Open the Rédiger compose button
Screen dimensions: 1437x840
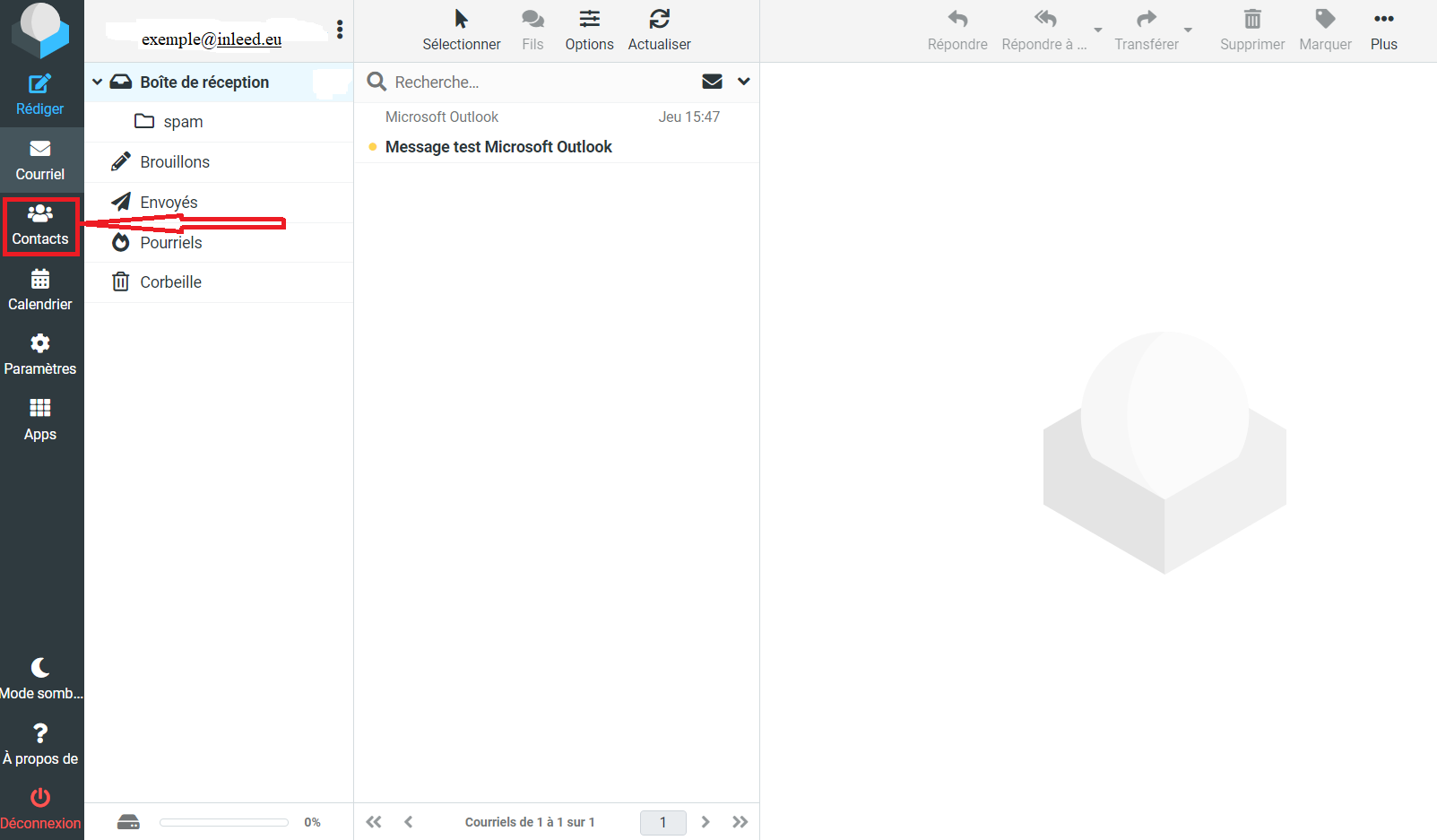point(40,95)
